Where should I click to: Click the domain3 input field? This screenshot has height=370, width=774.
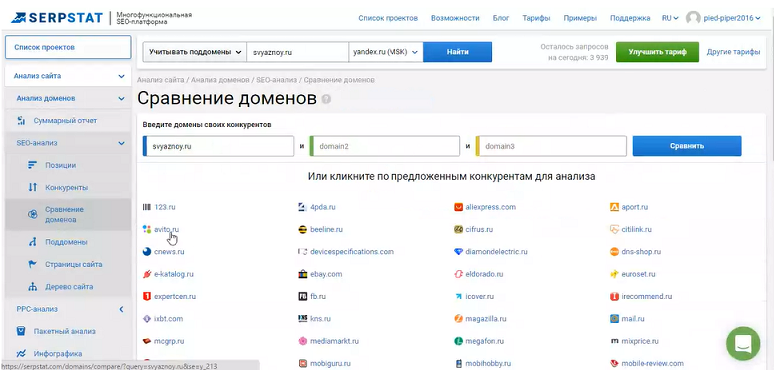(551, 146)
